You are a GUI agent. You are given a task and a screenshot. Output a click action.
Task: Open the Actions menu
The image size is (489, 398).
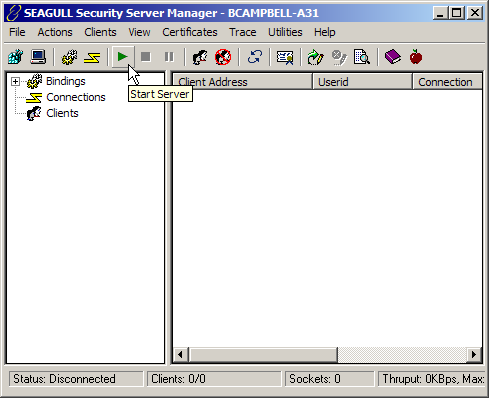[55, 32]
